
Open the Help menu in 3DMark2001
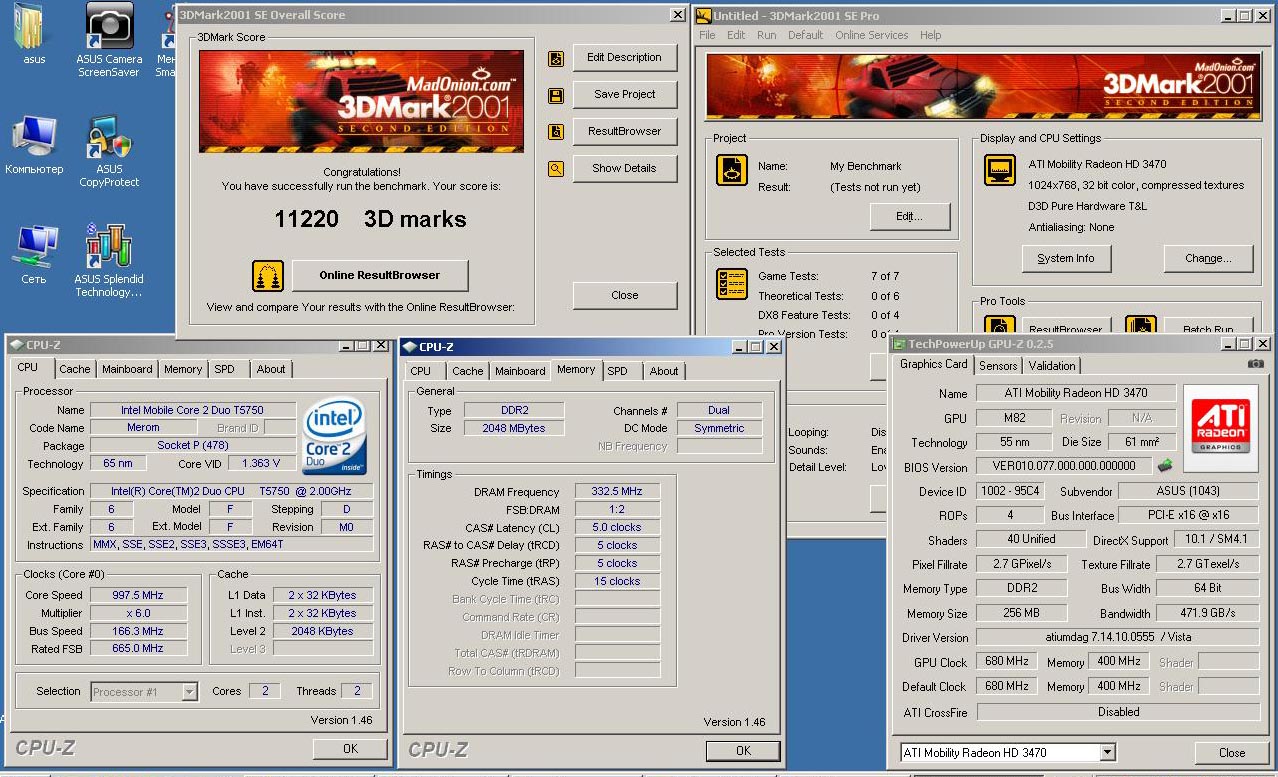(x=930, y=35)
